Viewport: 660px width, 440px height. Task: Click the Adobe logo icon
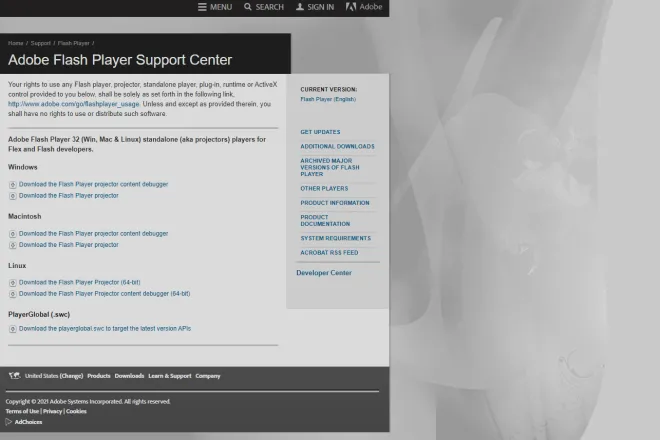point(351,7)
